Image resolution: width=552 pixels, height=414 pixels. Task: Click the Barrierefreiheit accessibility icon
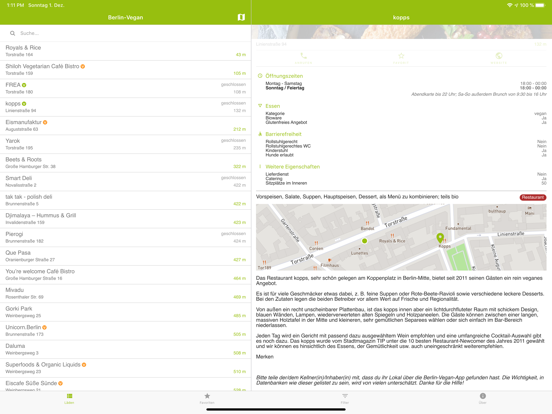pyautogui.click(x=260, y=134)
